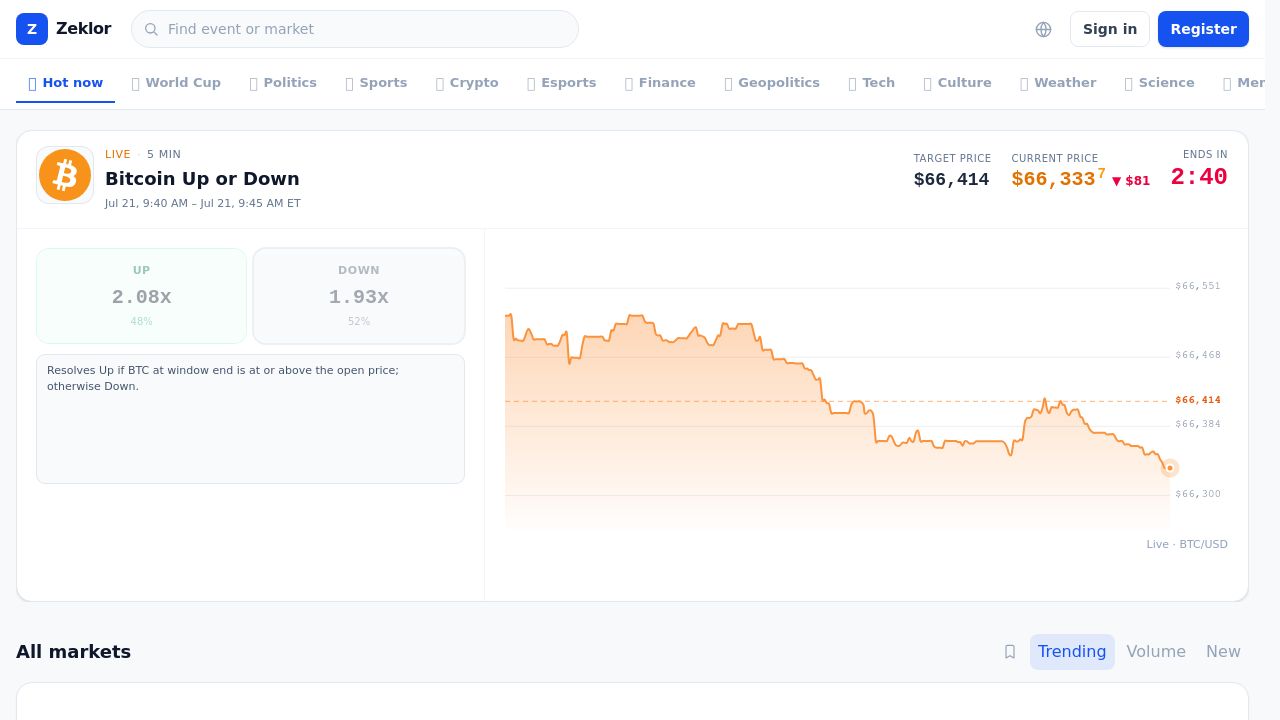
Task: Open the Sports tab
Action: point(376,83)
